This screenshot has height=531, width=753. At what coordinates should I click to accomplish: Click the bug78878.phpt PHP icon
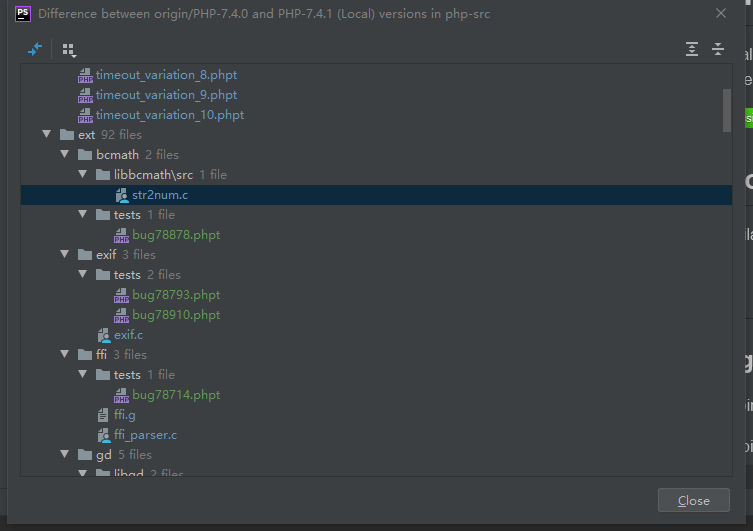point(121,235)
